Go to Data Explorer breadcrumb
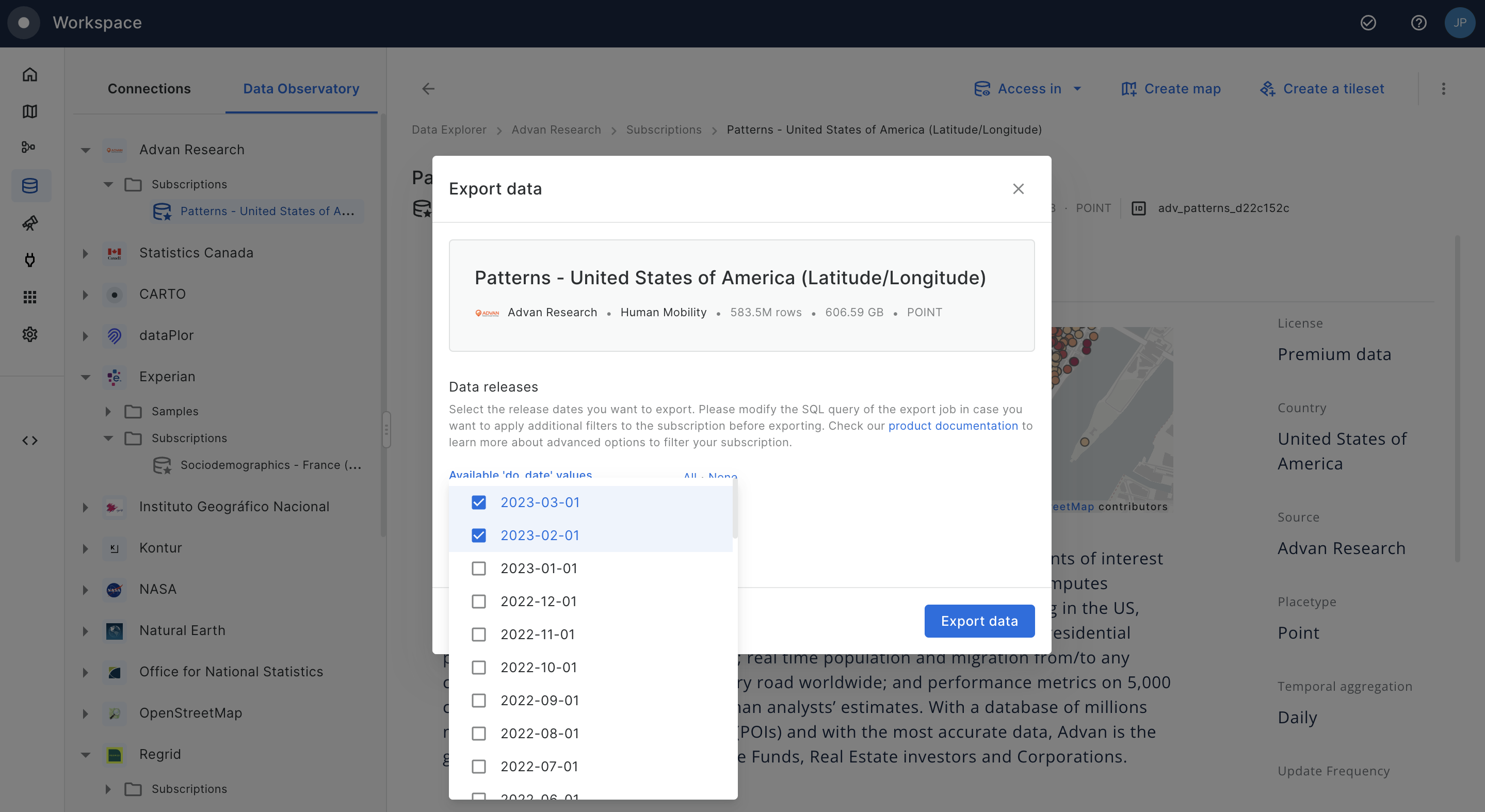Viewport: 1485px width, 812px height. pyautogui.click(x=448, y=129)
